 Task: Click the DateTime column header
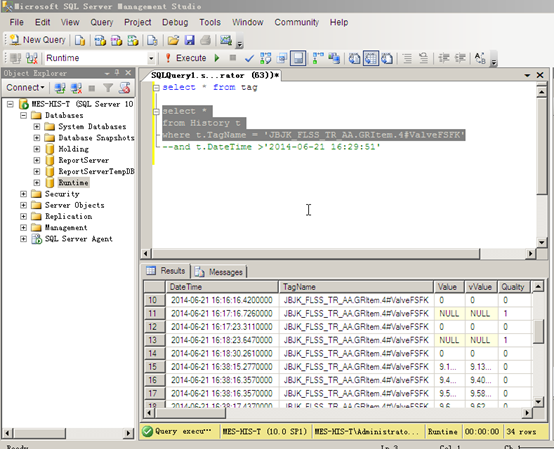coord(222,287)
